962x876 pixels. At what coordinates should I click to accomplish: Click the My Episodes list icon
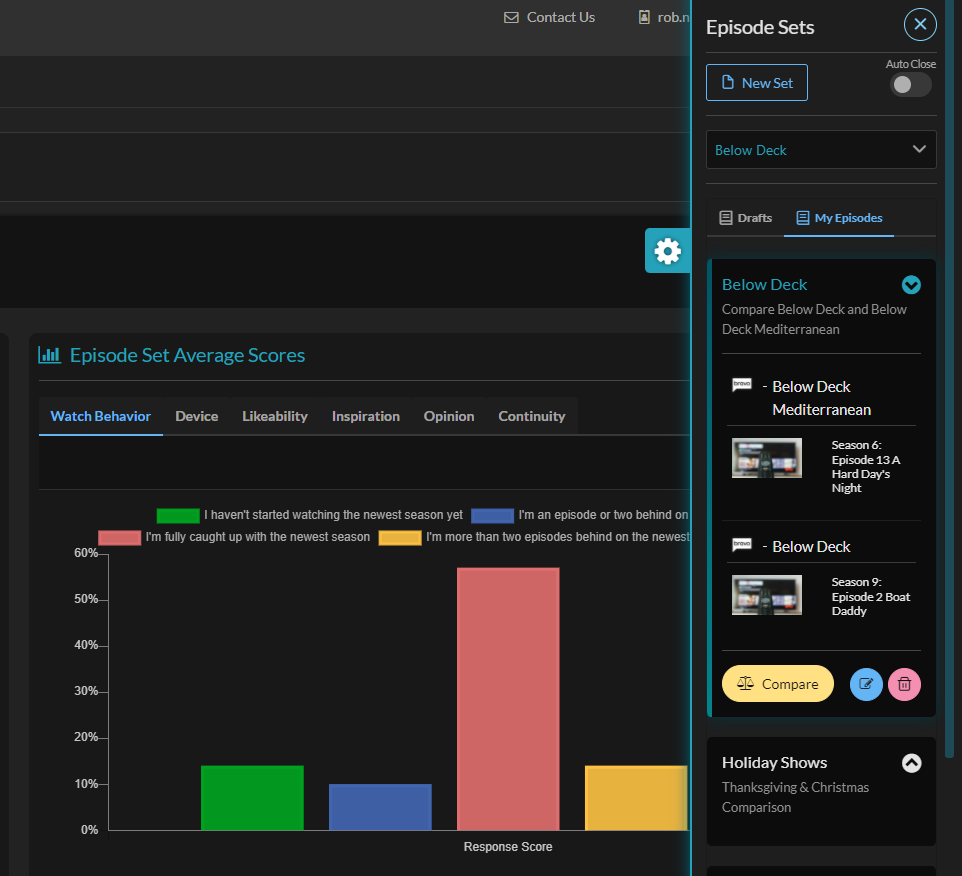click(x=802, y=218)
